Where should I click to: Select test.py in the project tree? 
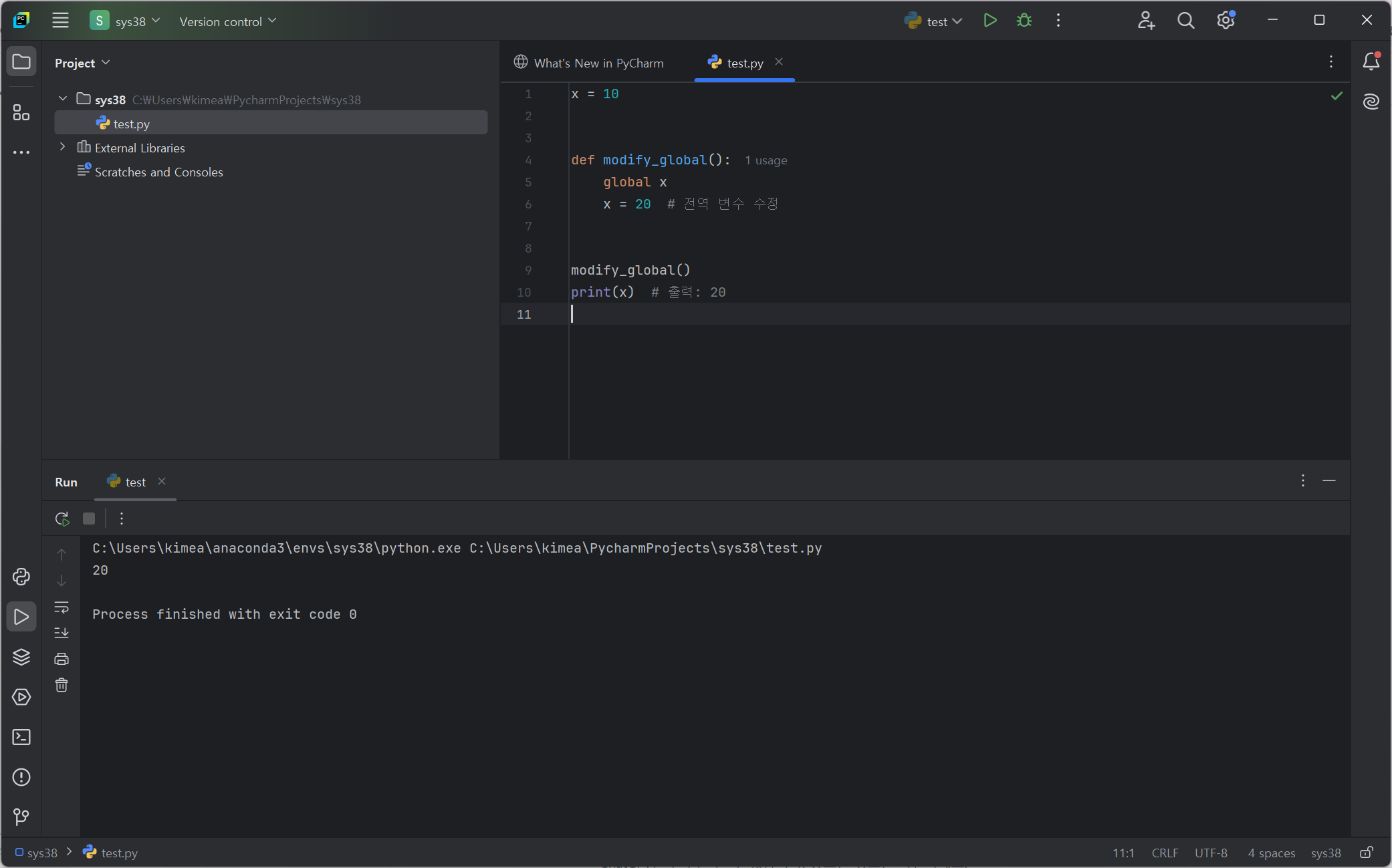pos(131,124)
